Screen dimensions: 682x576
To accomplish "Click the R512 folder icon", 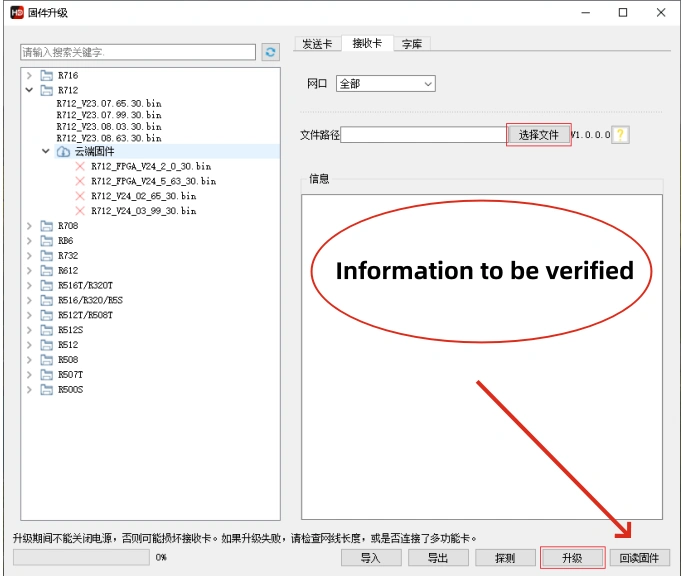I will (47, 345).
